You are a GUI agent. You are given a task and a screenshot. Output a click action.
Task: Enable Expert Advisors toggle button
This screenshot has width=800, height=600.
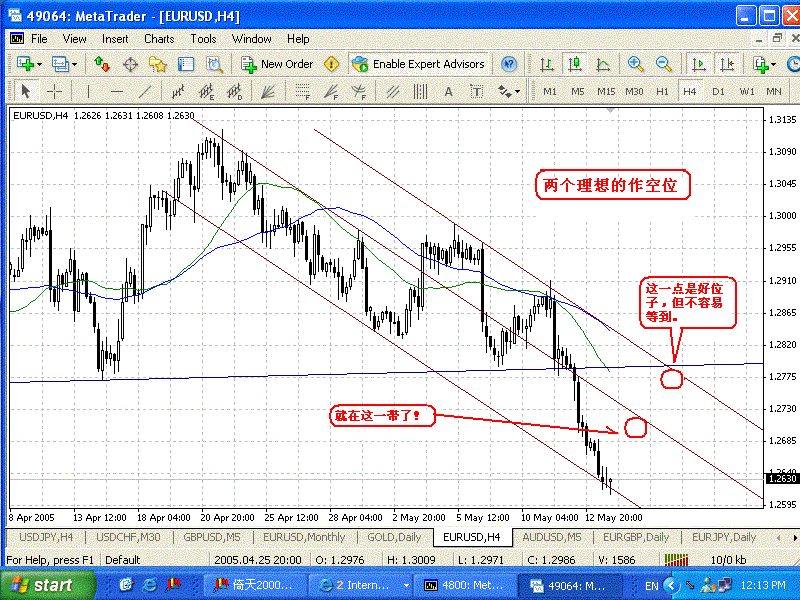pyautogui.click(x=418, y=64)
